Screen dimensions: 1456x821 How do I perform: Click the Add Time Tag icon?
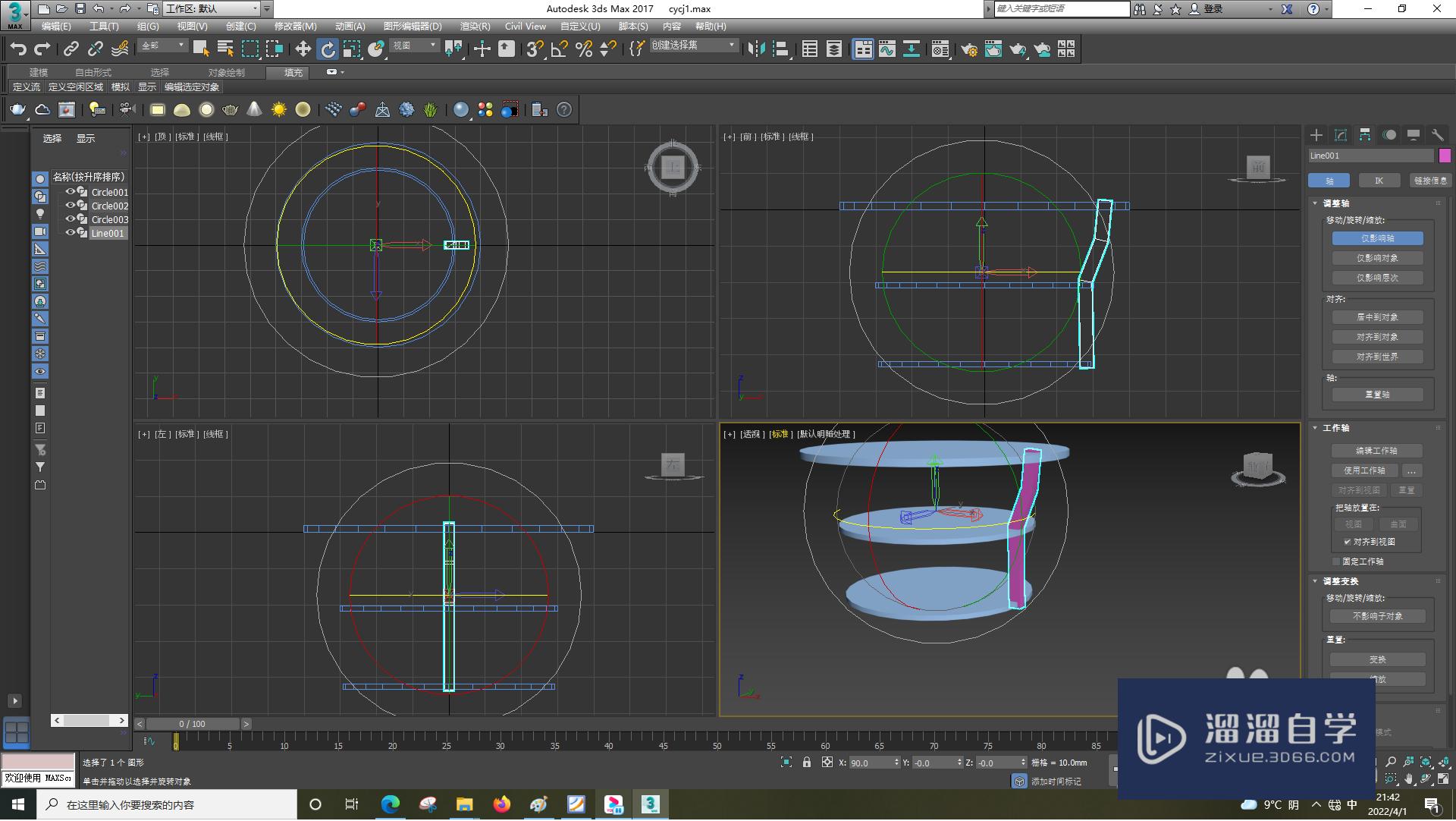pos(1020,782)
